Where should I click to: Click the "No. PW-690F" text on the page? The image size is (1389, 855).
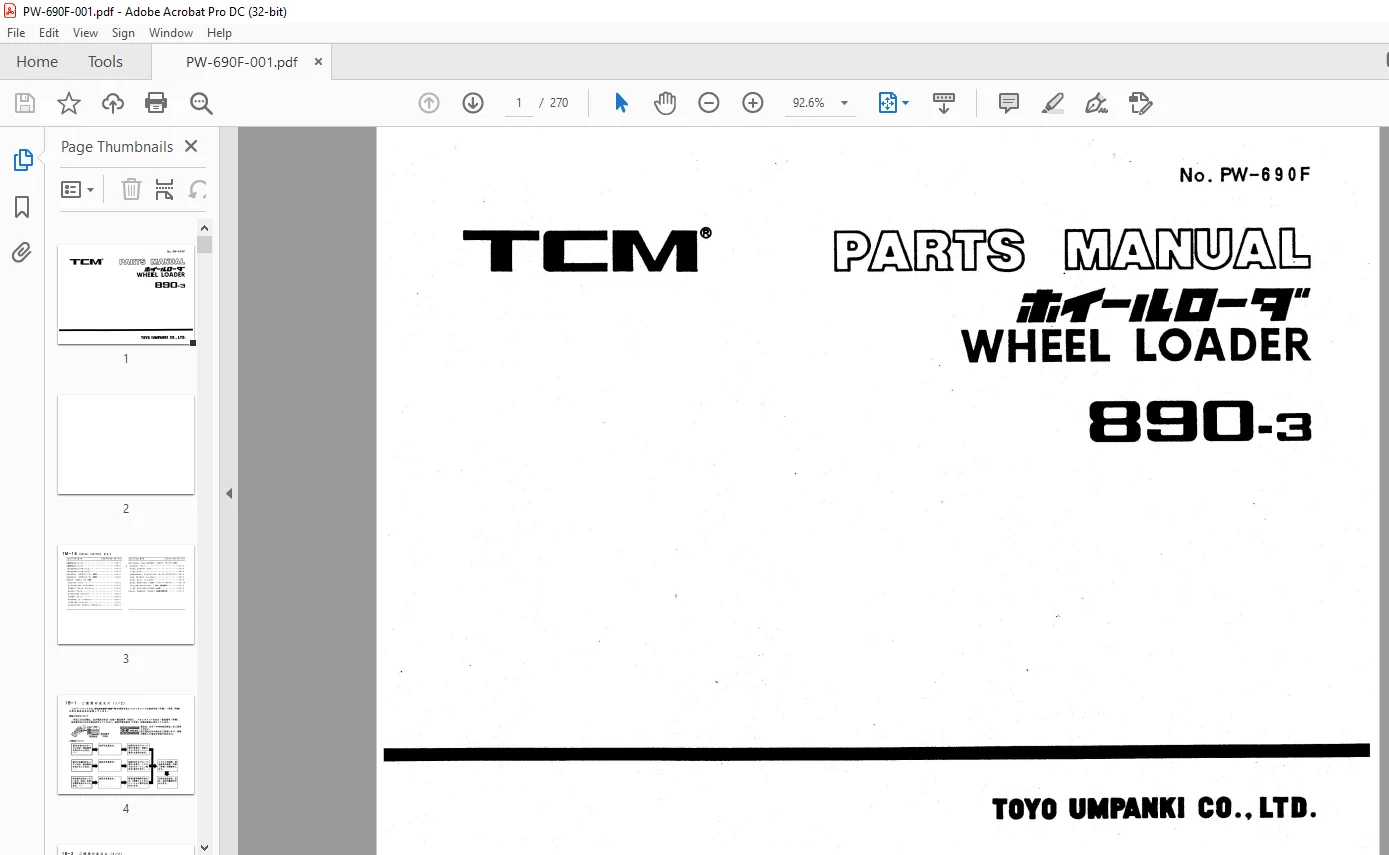(1244, 175)
